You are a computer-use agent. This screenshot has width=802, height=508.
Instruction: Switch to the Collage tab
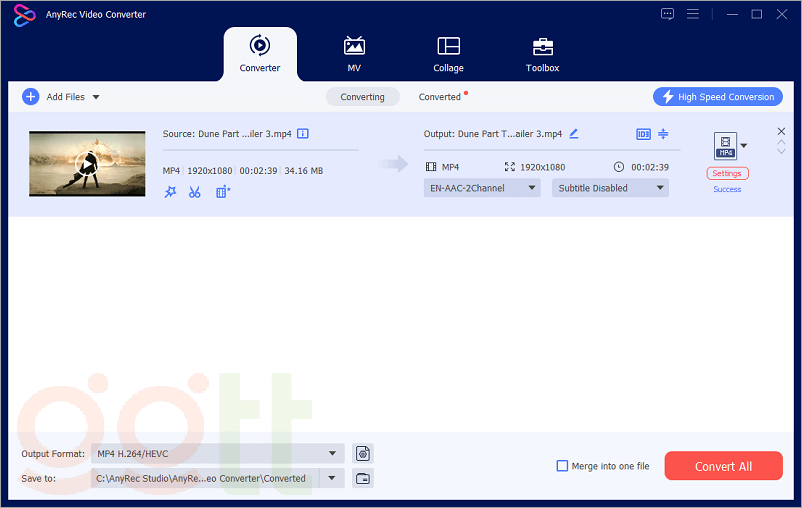pos(448,55)
